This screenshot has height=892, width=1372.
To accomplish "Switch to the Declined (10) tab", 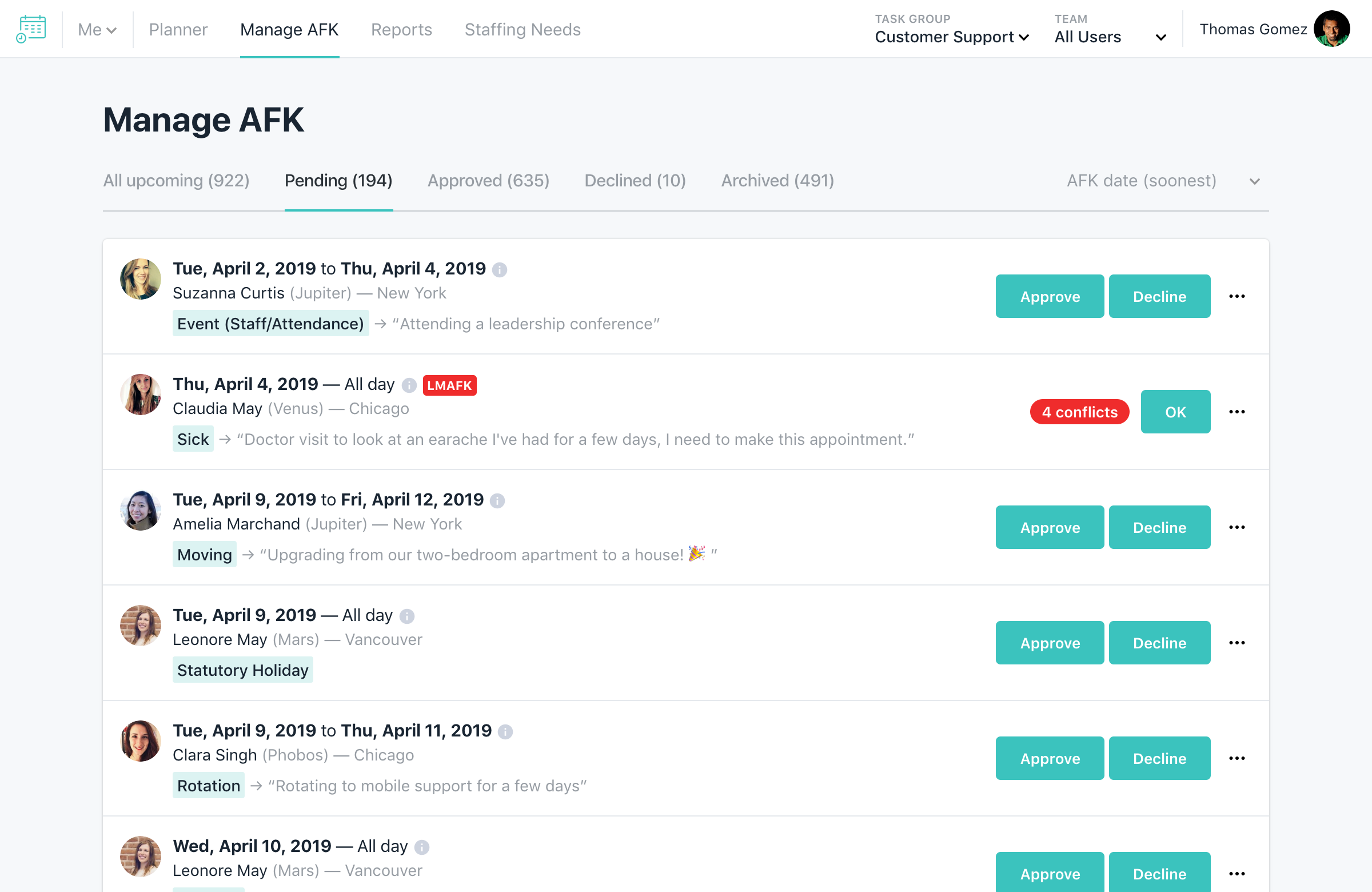I will tap(635, 181).
